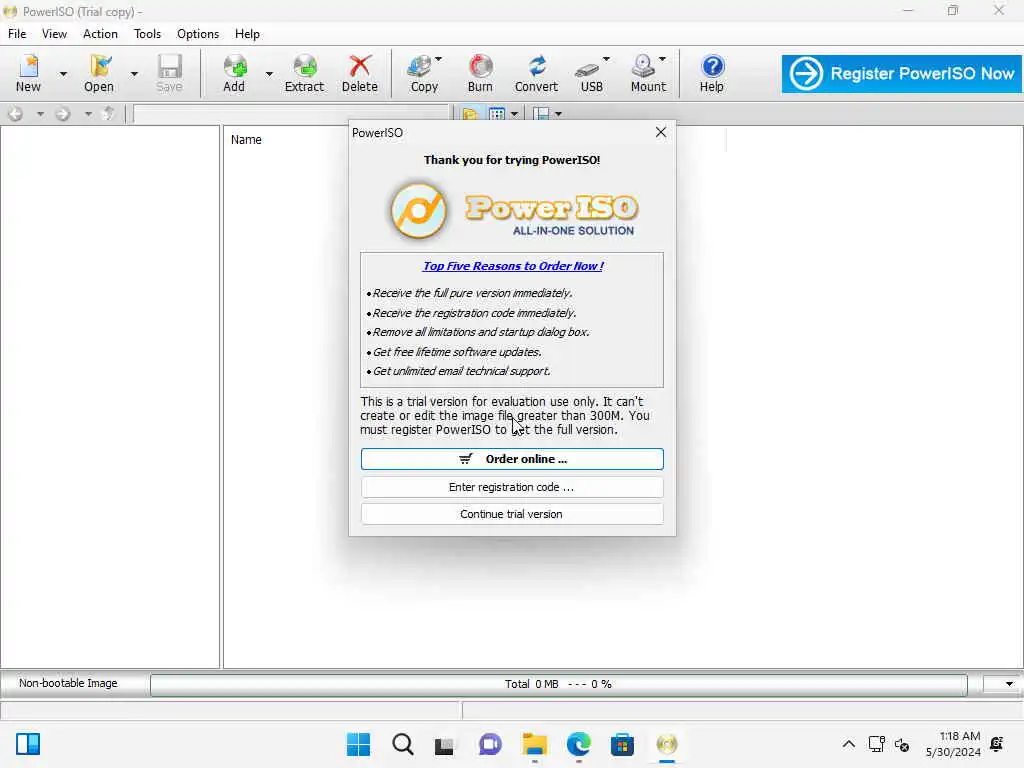Click the Name column header
Viewport: 1024px width, 768px height.
click(x=246, y=140)
